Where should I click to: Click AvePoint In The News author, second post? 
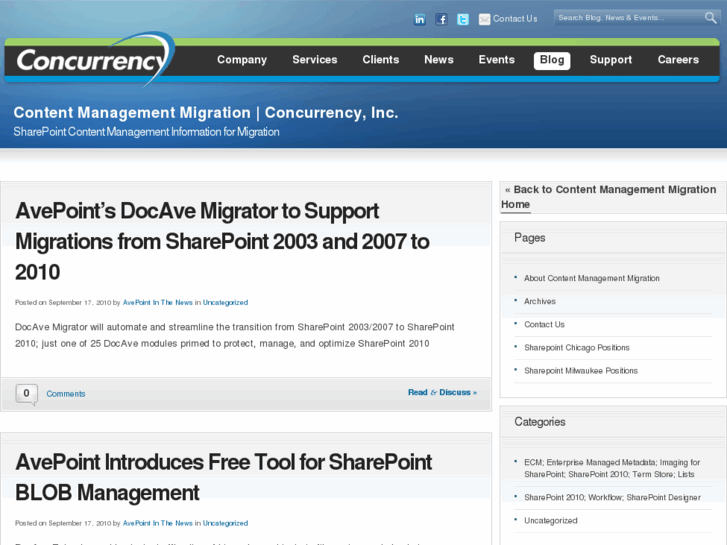click(x=158, y=523)
